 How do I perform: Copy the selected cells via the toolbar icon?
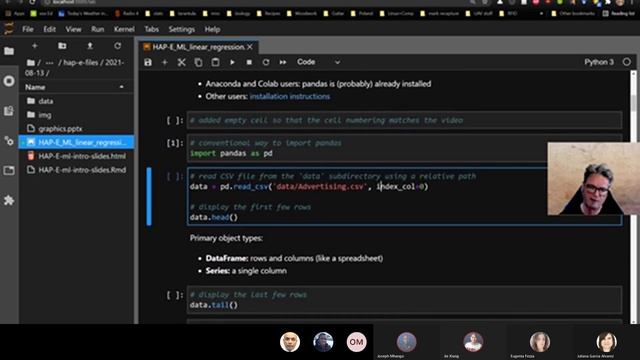point(198,62)
